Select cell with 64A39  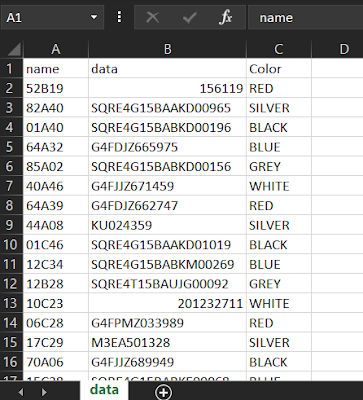pos(56,205)
